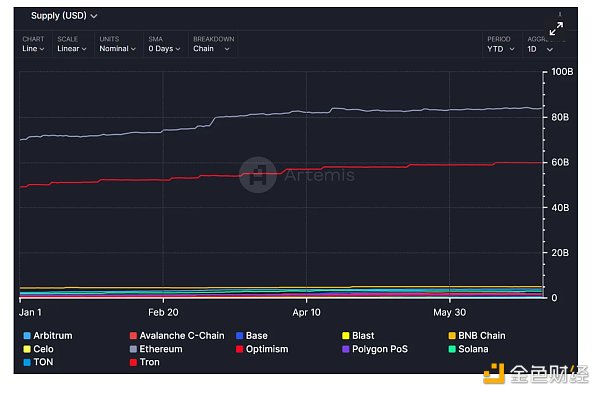Click the Solana green legend swatch
The height and width of the screenshot is (395, 600).
pos(452,349)
